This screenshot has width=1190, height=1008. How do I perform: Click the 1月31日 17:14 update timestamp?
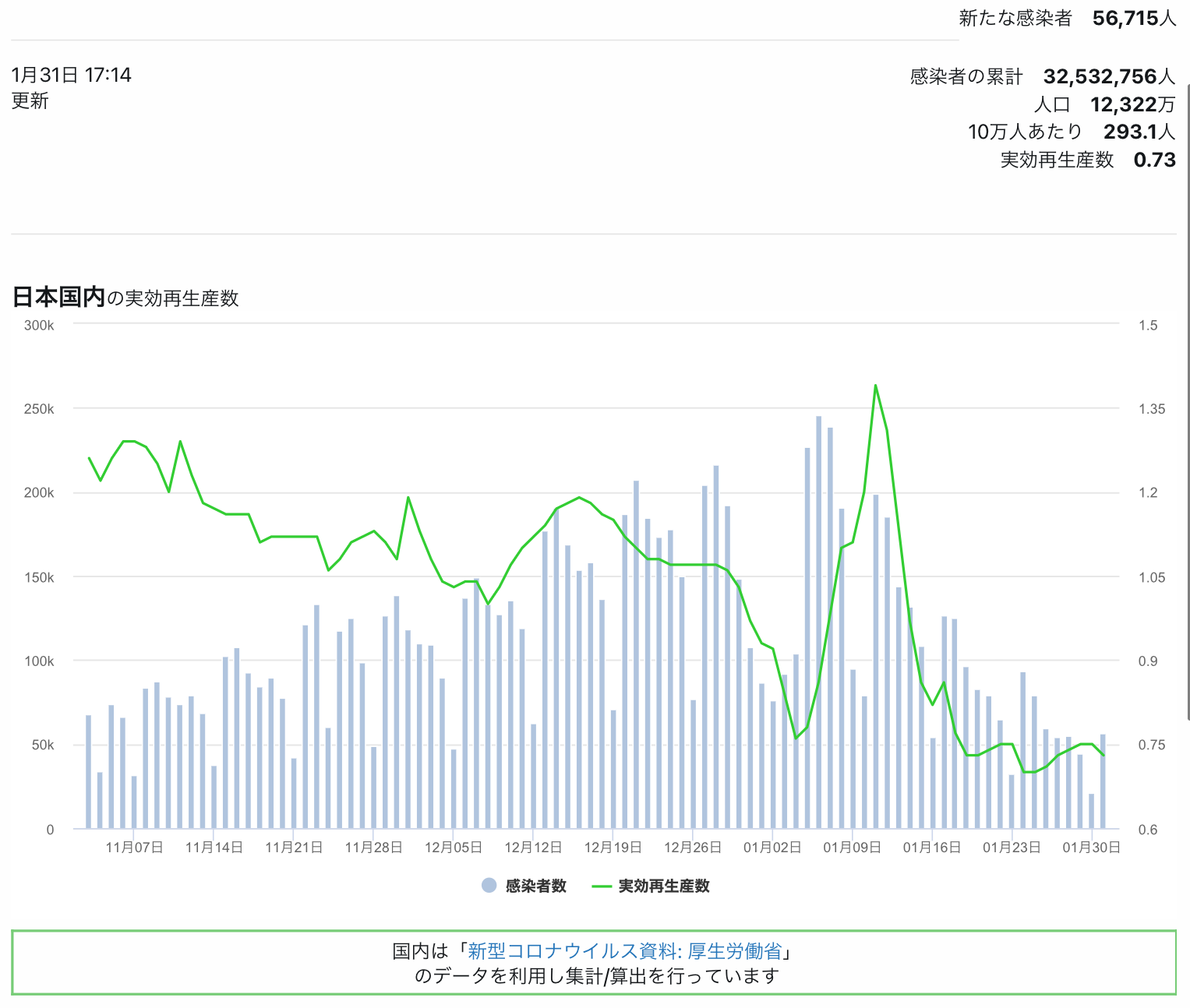point(71,76)
